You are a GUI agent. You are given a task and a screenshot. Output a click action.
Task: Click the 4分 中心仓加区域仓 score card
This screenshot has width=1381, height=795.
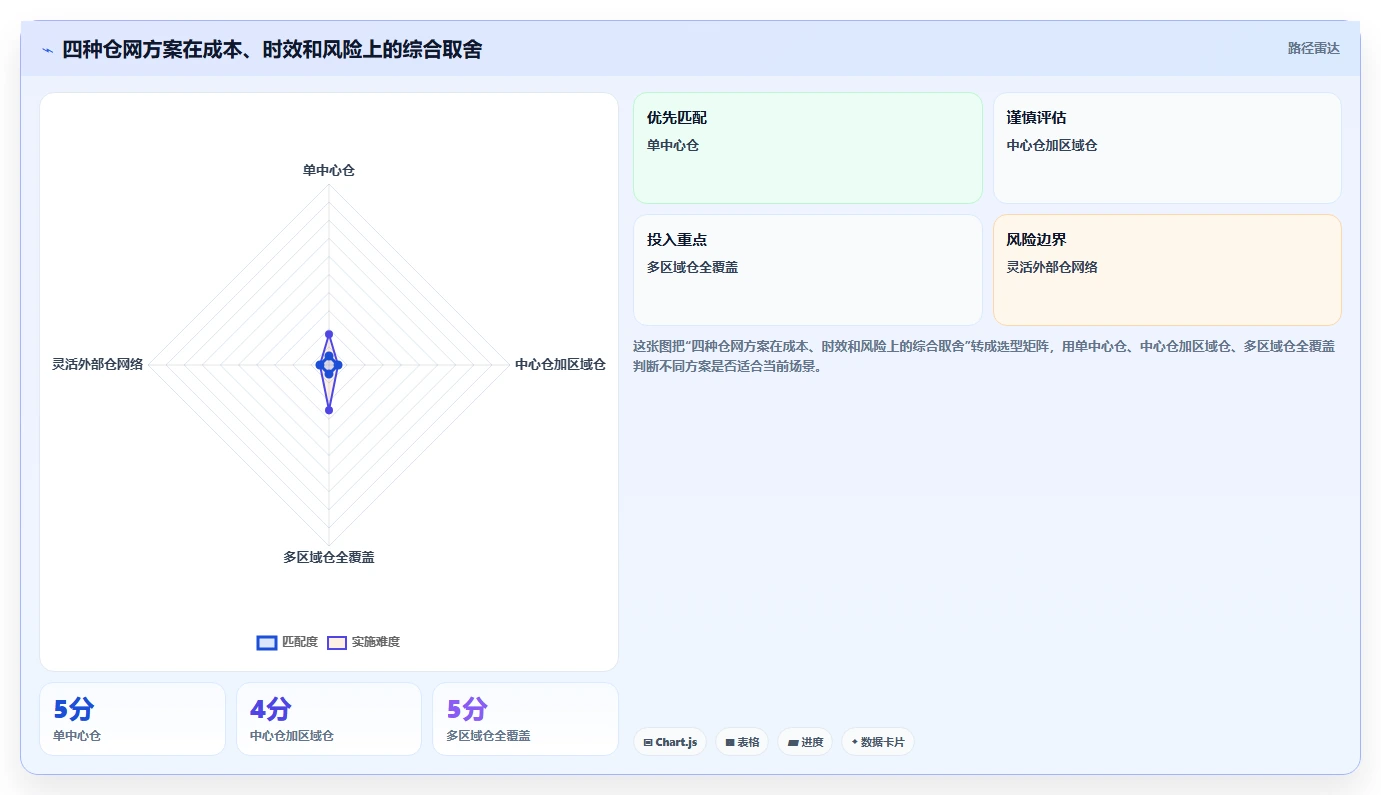coord(329,719)
